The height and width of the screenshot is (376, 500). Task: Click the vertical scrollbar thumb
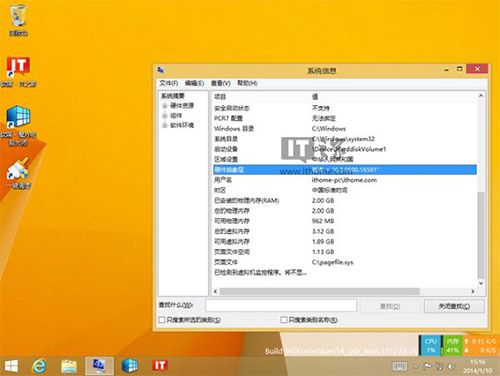[481, 235]
